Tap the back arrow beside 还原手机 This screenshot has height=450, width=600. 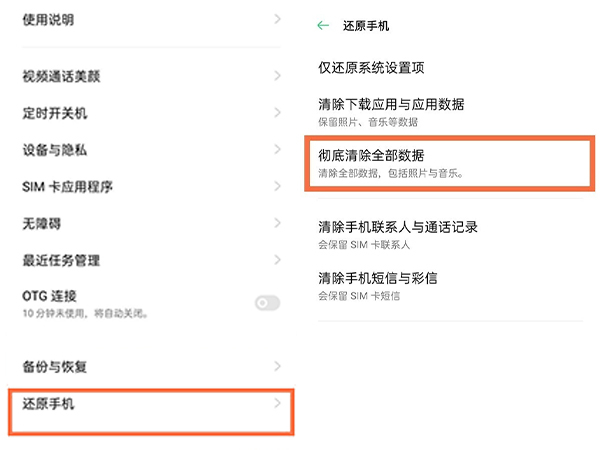323,25
